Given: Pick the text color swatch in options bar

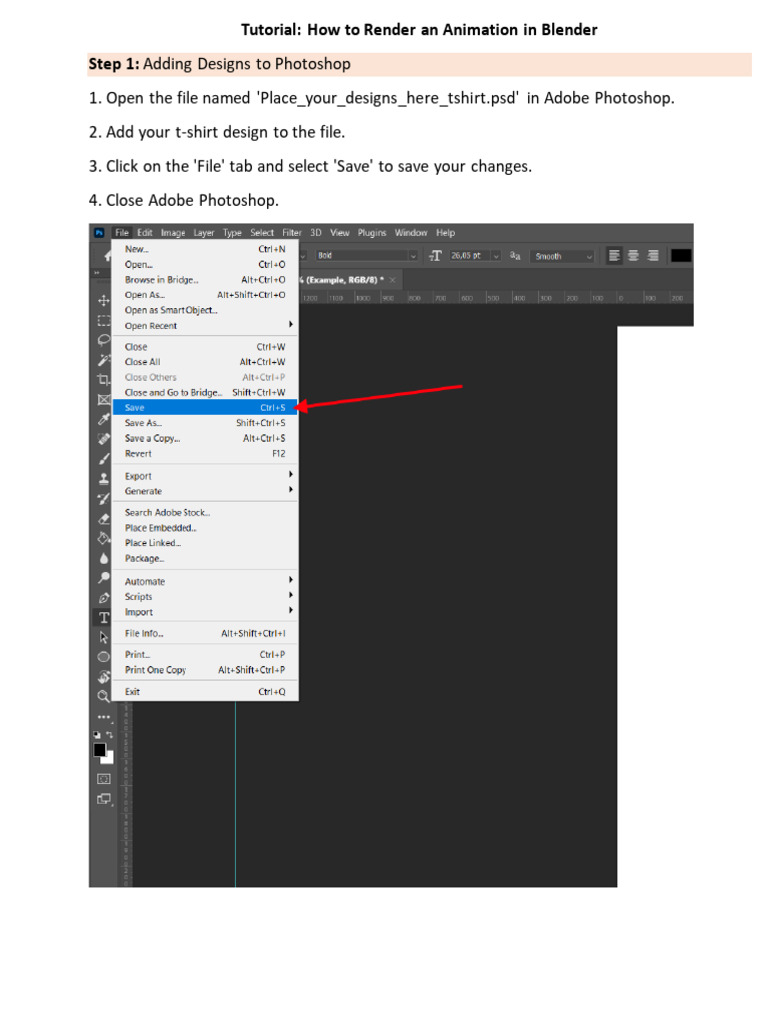Looking at the screenshot, I should [681, 256].
